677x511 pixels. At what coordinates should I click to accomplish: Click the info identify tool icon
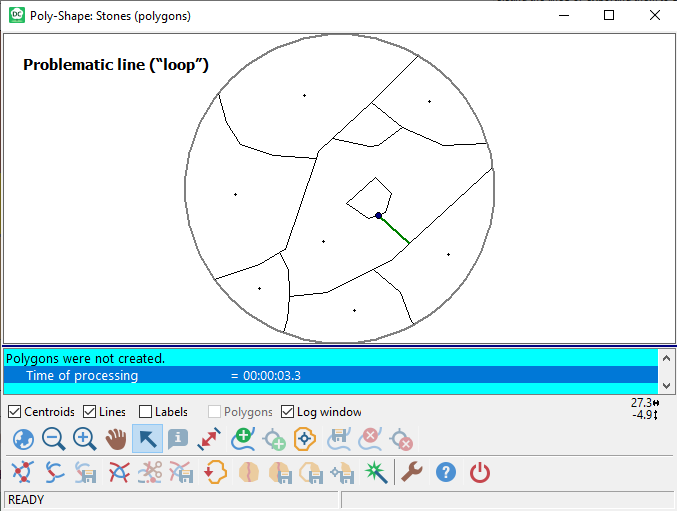pyautogui.click(x=178, y=439)
